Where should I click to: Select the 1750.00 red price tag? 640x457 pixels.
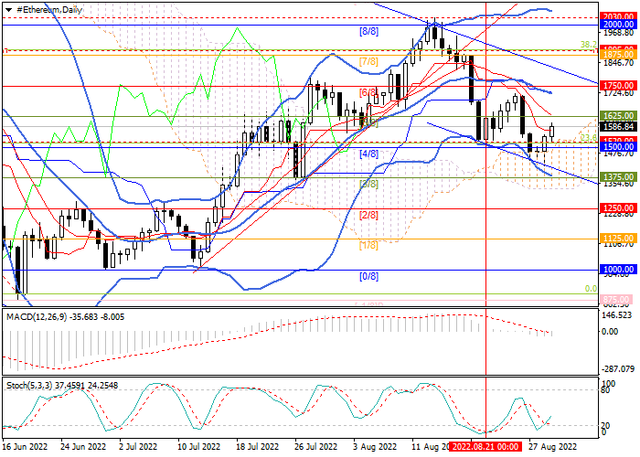[618, 86]
